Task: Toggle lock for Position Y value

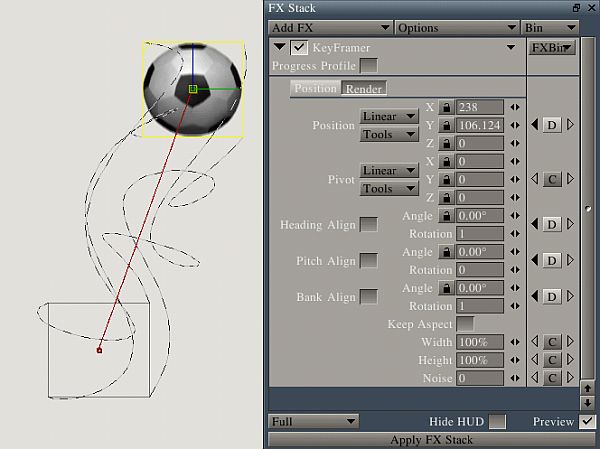Action: point(446,125)
